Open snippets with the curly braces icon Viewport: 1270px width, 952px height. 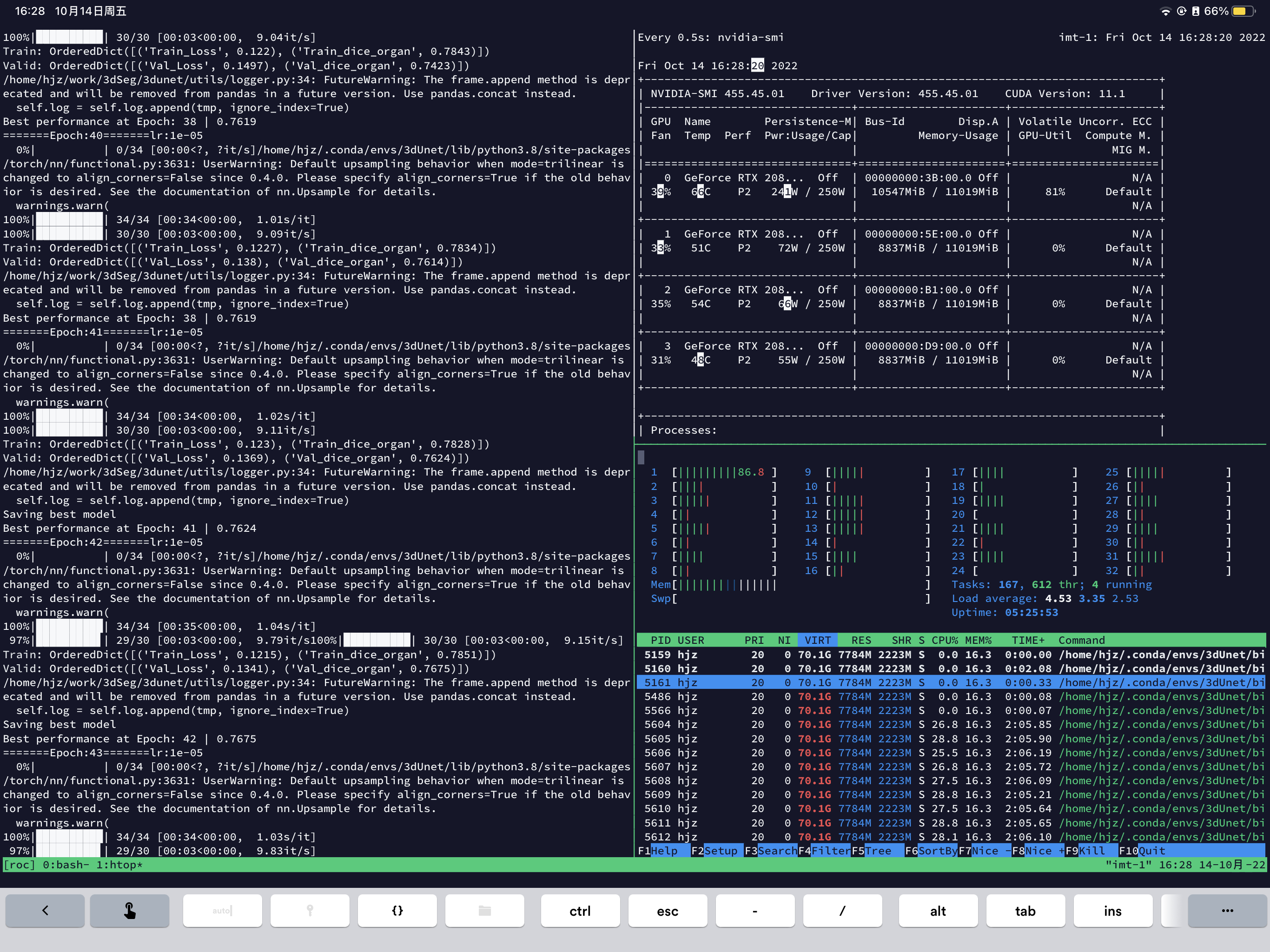[x=397, y=910]
